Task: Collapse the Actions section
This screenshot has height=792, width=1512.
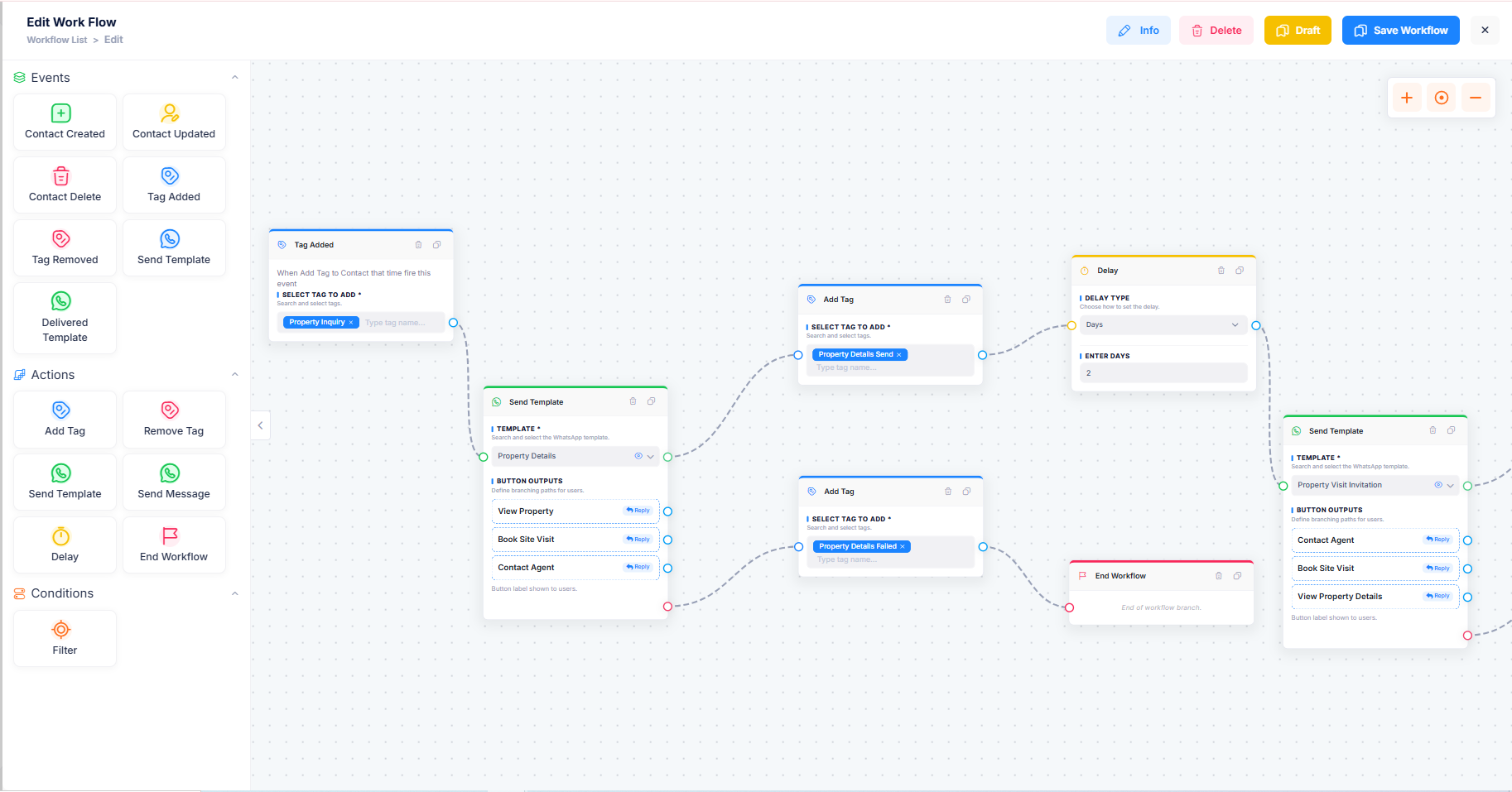Action: [x=234, y=375]
